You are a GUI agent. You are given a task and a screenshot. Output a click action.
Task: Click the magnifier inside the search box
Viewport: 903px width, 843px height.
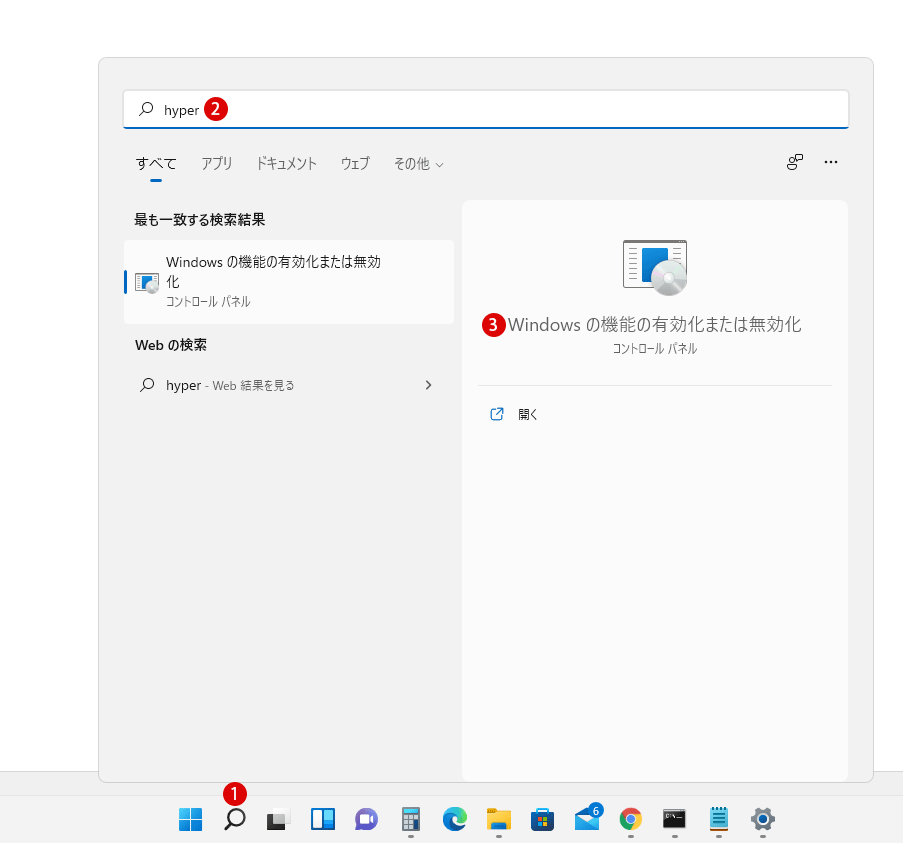click(146, 109)
